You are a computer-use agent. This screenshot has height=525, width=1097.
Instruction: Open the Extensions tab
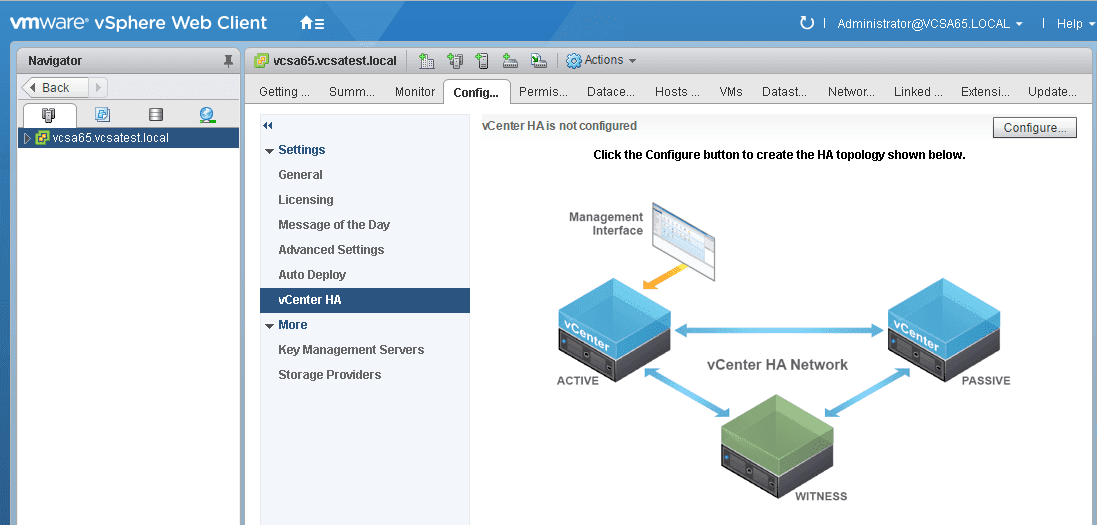984,92
